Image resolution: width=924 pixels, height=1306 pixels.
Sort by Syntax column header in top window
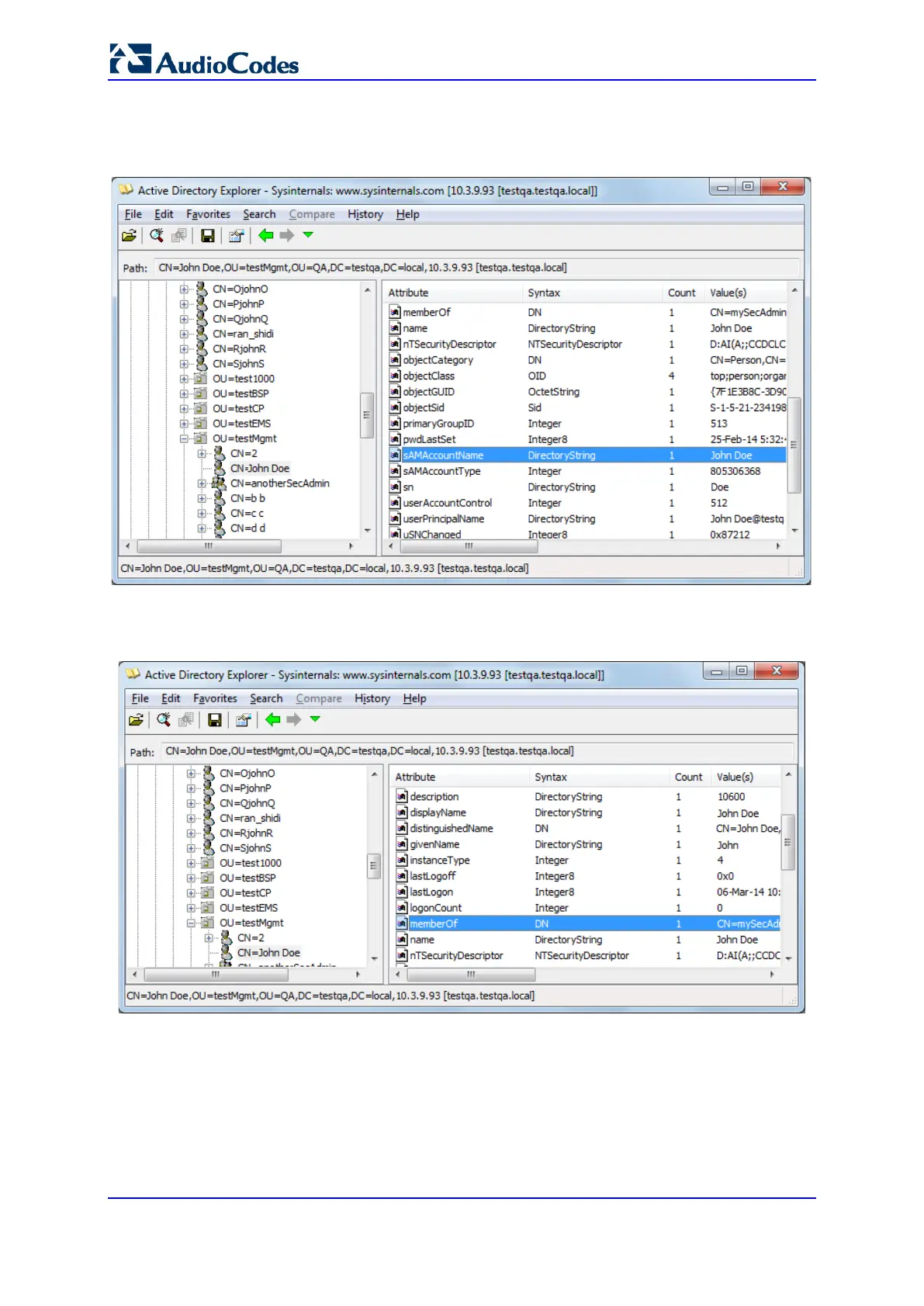click(x=543, y=293)
